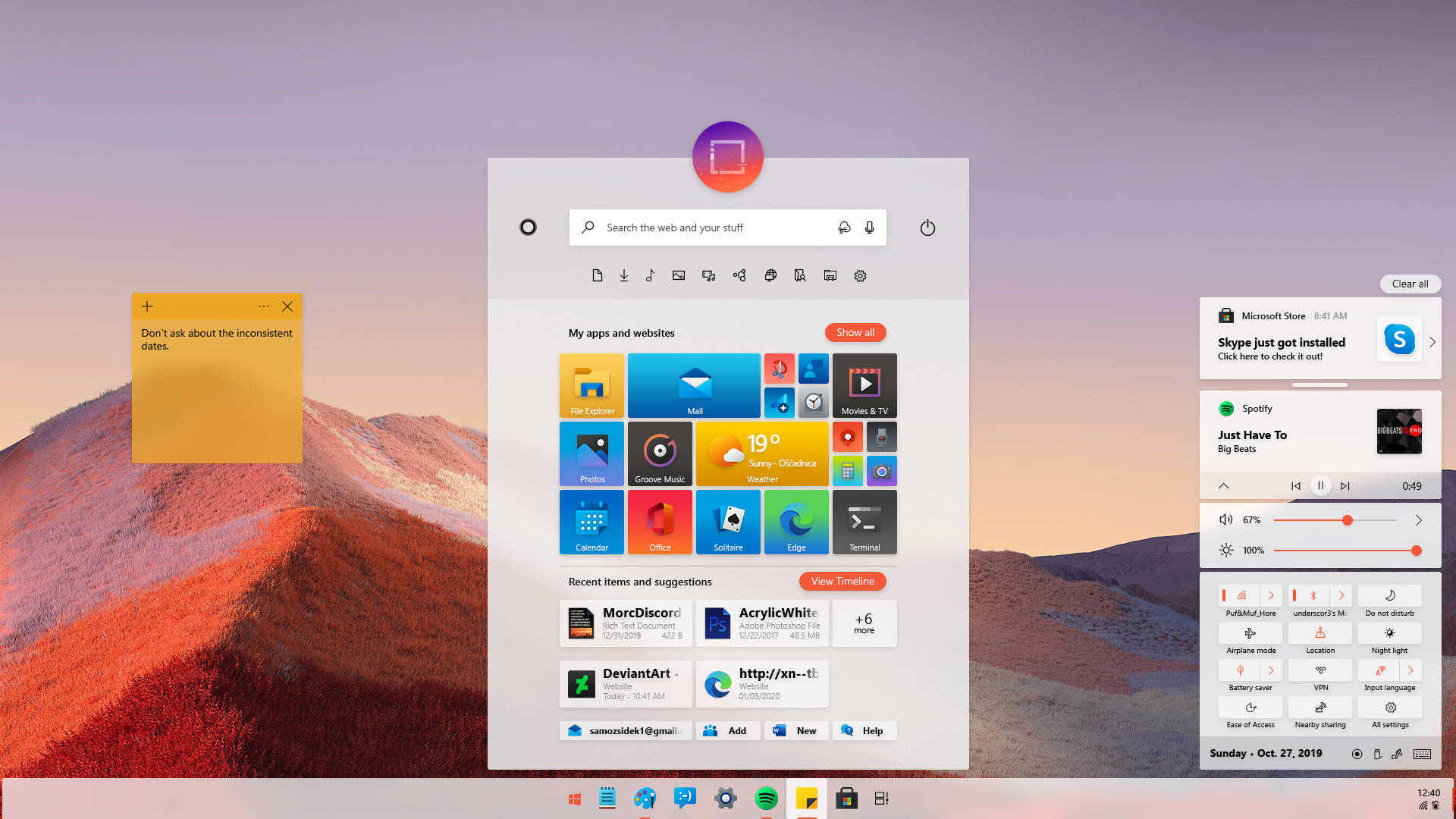Click the power icon in the start menu
Image resolution: width=1456 pixels, height=819 pixels.
(x=927, y=227)
